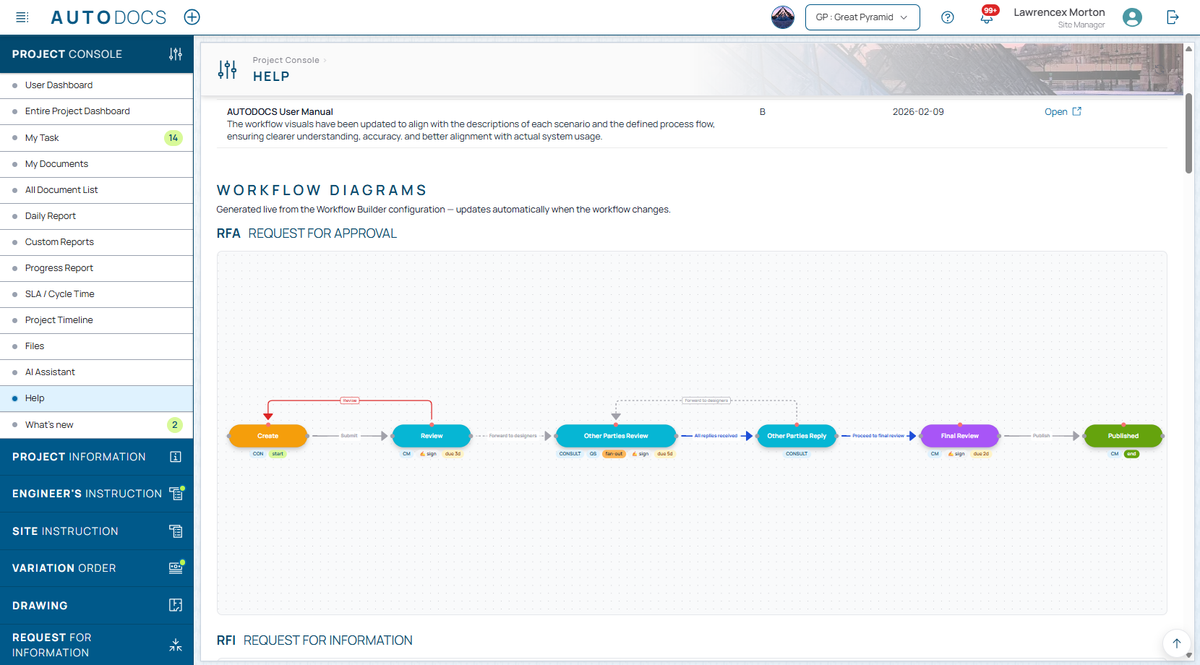Click the plus add icon beside AUTODOCS
This screenshot has width=1200, height=665.
coord(192,17)
